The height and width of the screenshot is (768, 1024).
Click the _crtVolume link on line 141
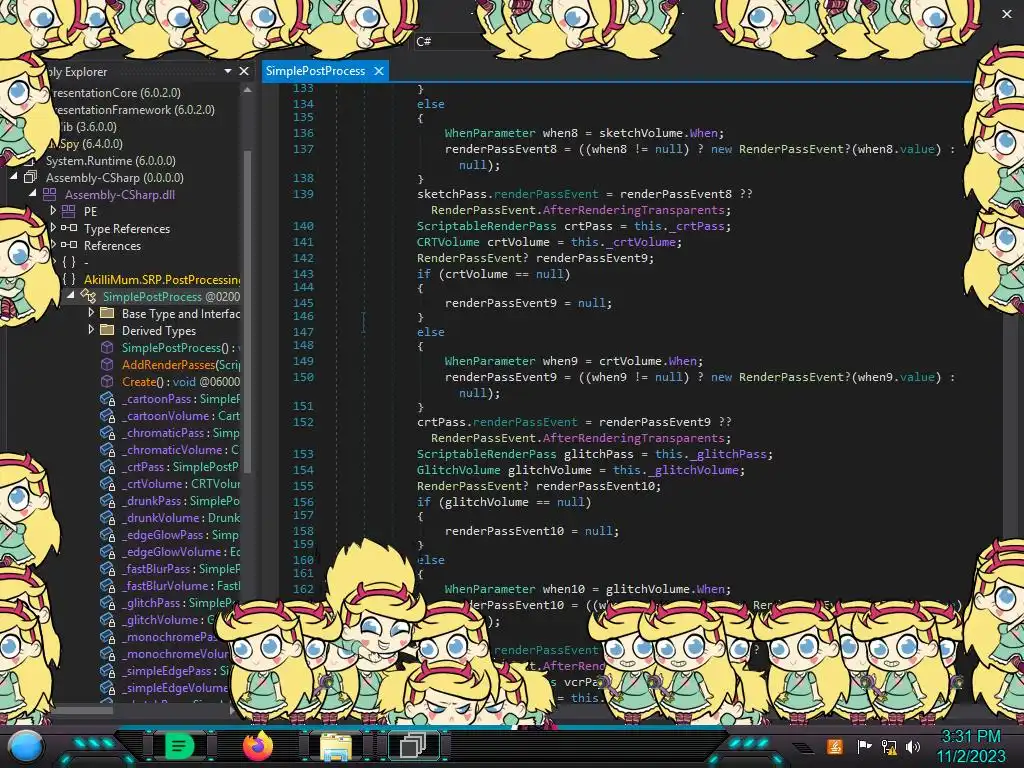[640, 242]
